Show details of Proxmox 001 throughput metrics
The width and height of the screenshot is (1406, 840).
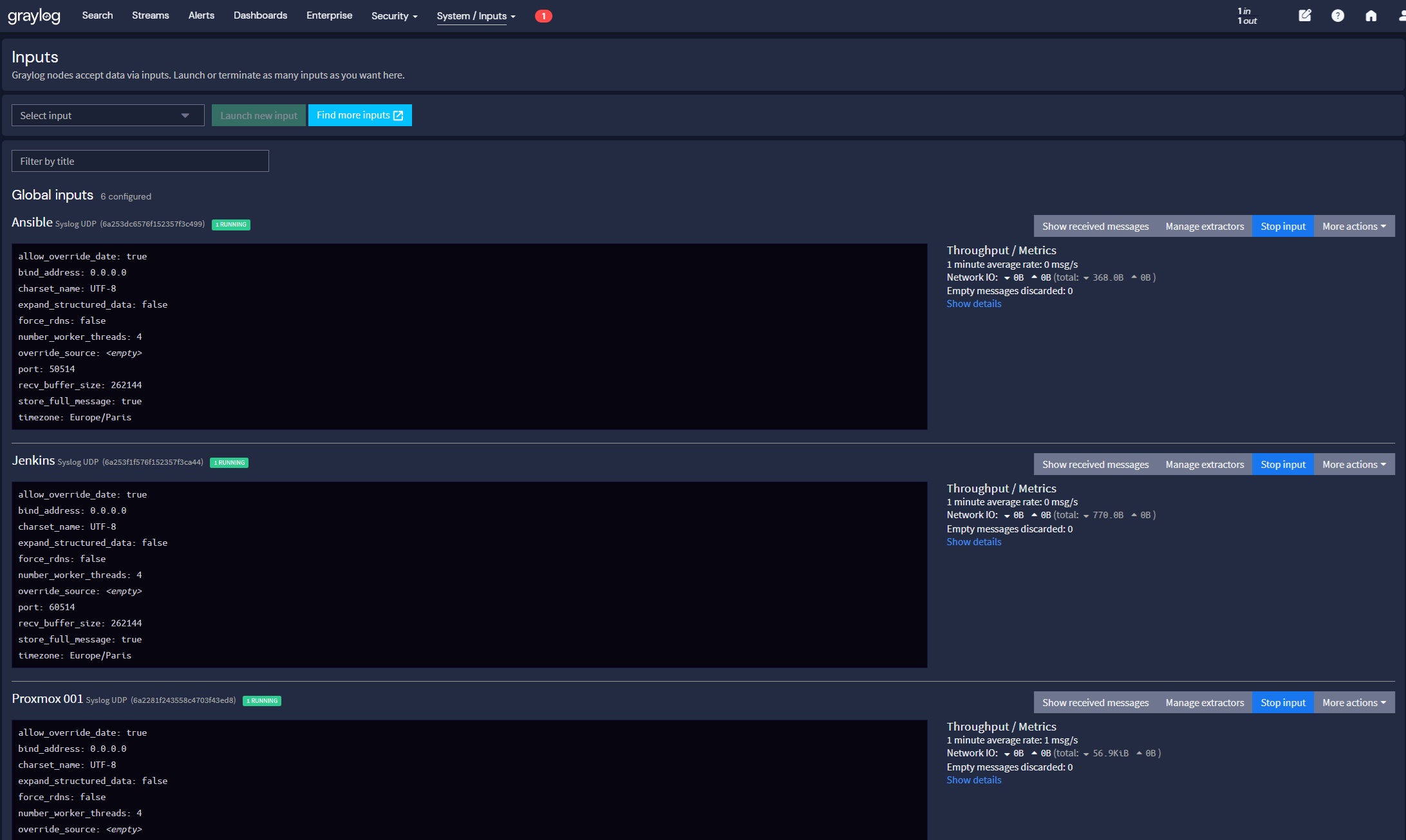click(x=974, y=780)
